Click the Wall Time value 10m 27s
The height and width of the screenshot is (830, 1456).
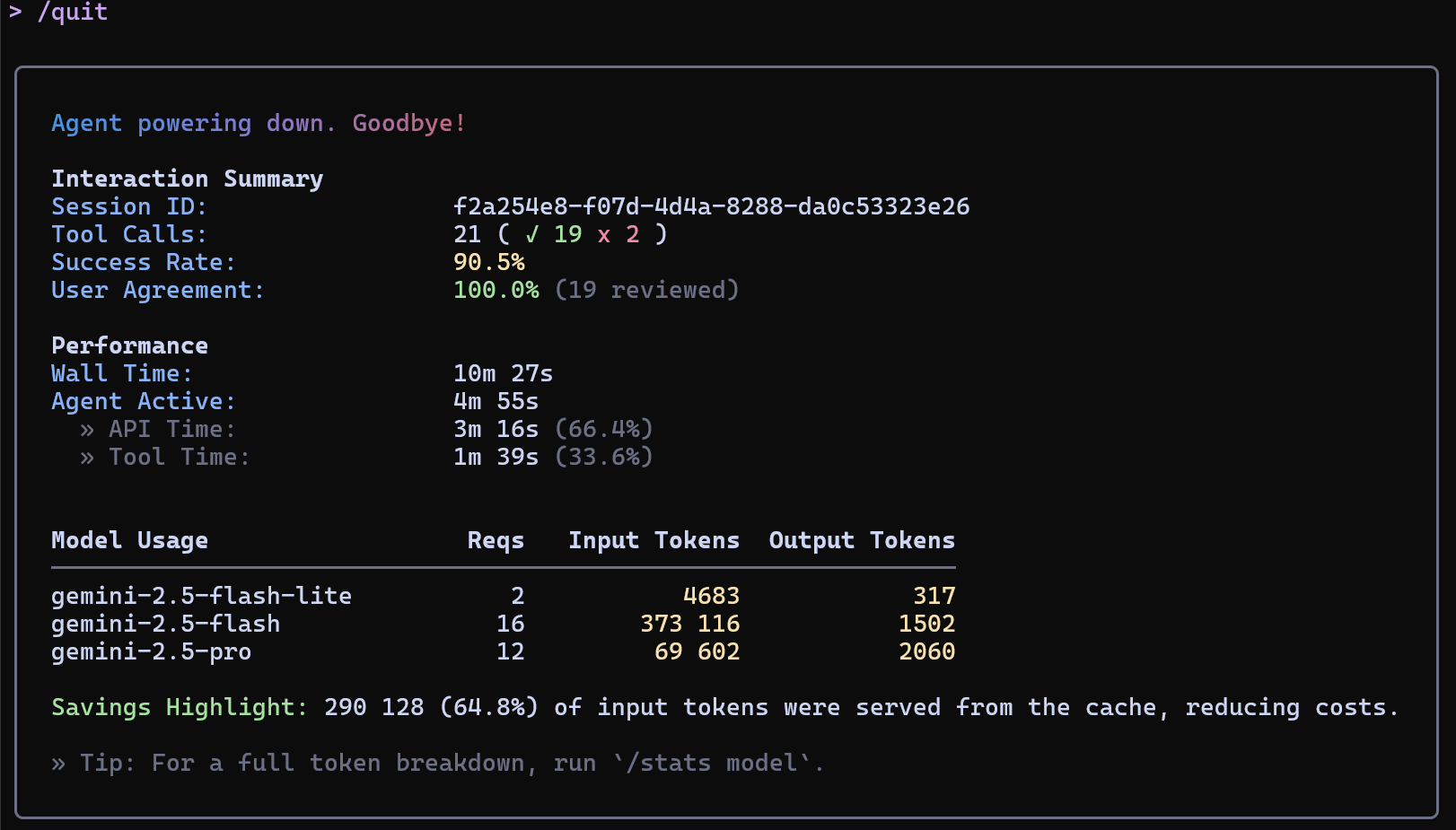[503, 374]
